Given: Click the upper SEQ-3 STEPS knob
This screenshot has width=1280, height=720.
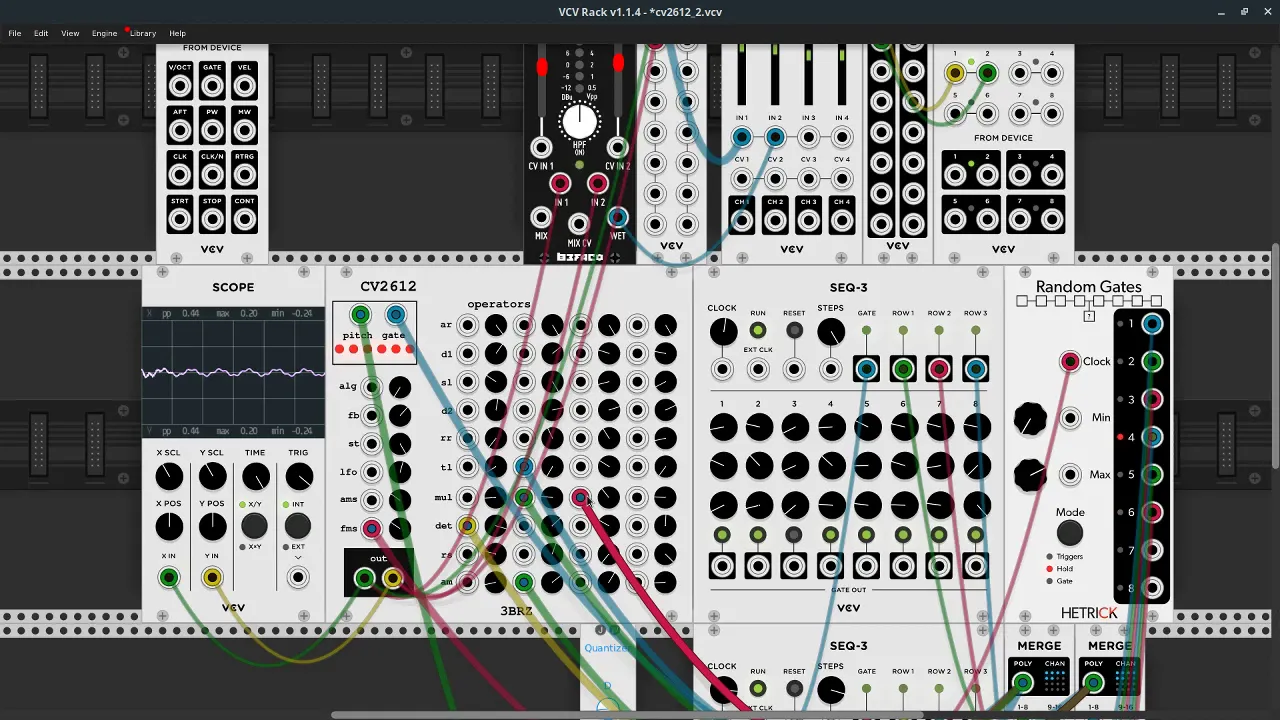Looking at the screenshot, I should point(831,332).
